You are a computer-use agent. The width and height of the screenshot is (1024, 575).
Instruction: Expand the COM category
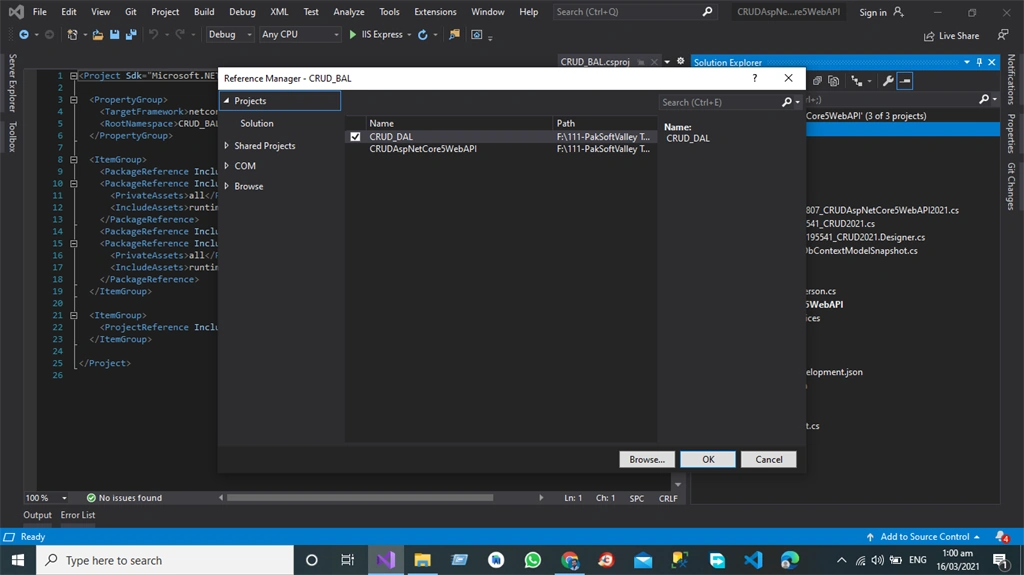(227, 166)
